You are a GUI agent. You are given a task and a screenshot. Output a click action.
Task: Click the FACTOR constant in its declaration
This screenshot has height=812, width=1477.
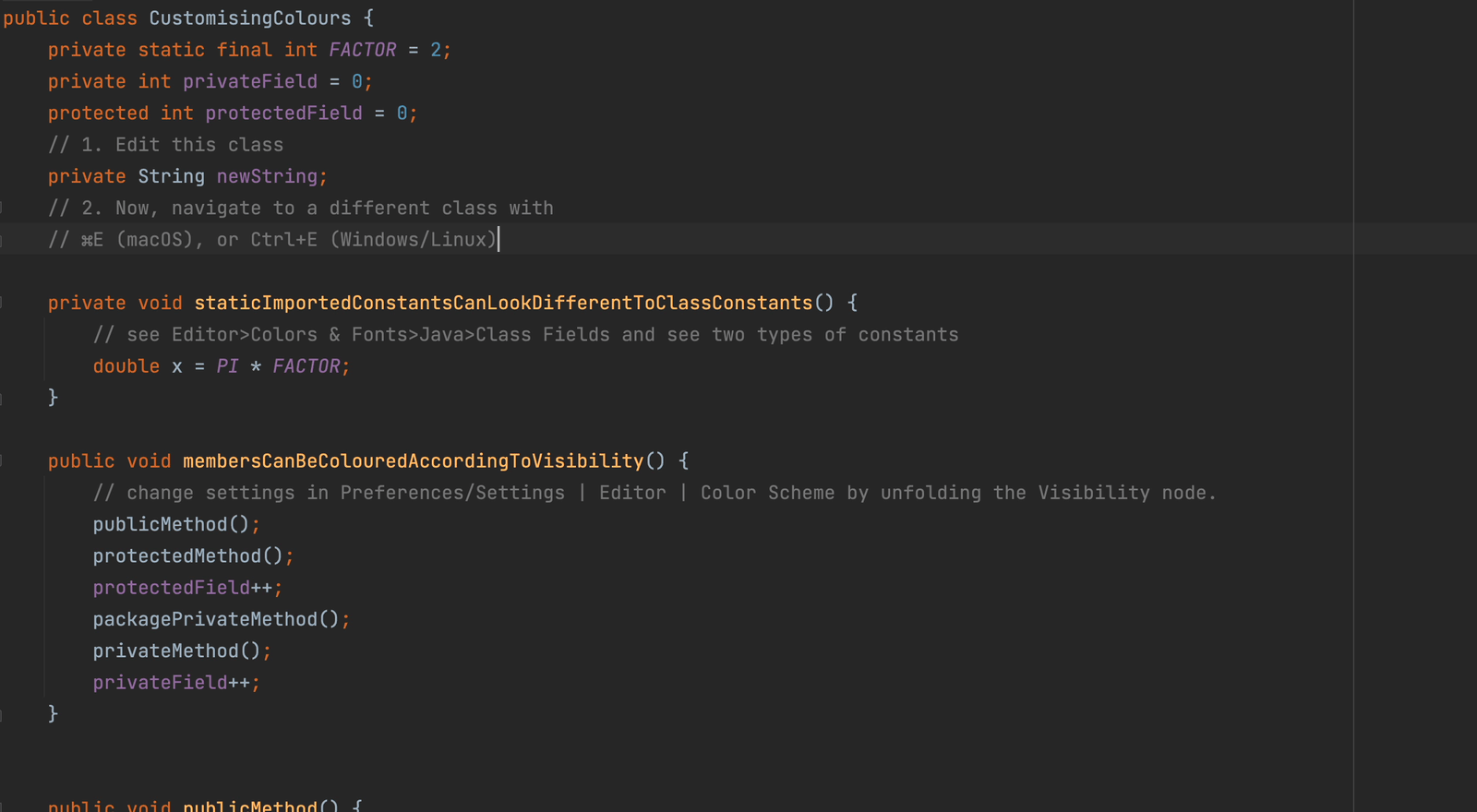362,50
